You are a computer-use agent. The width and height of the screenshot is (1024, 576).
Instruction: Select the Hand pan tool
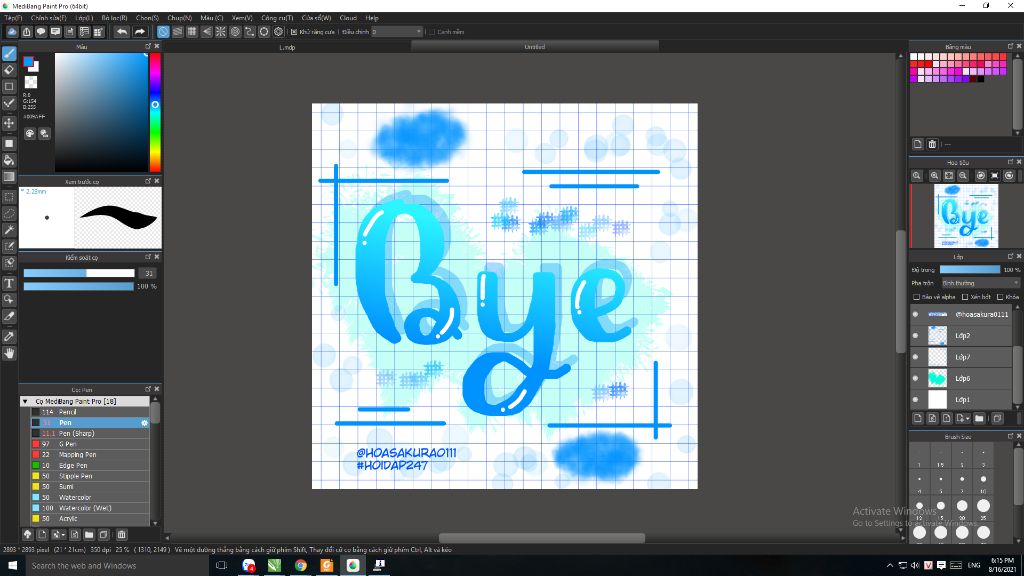[9, 353]
